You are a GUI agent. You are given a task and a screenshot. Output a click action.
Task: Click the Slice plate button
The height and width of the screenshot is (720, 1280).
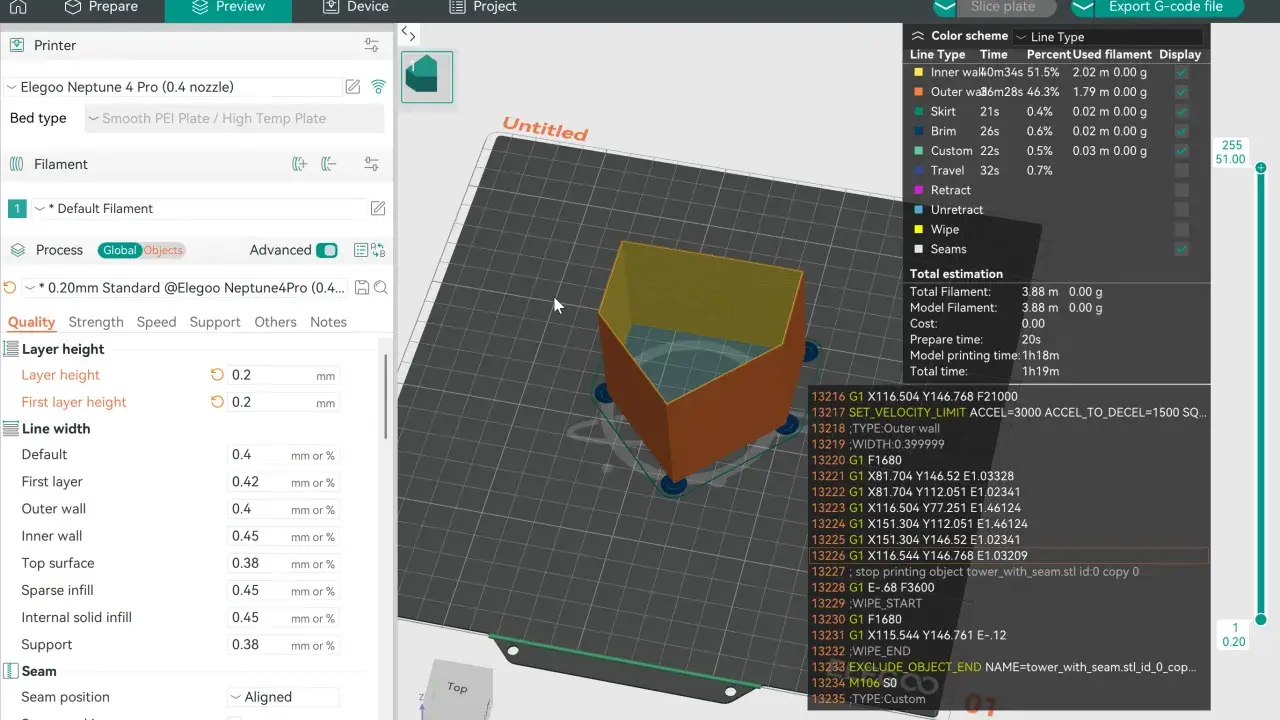(1007, 7)
